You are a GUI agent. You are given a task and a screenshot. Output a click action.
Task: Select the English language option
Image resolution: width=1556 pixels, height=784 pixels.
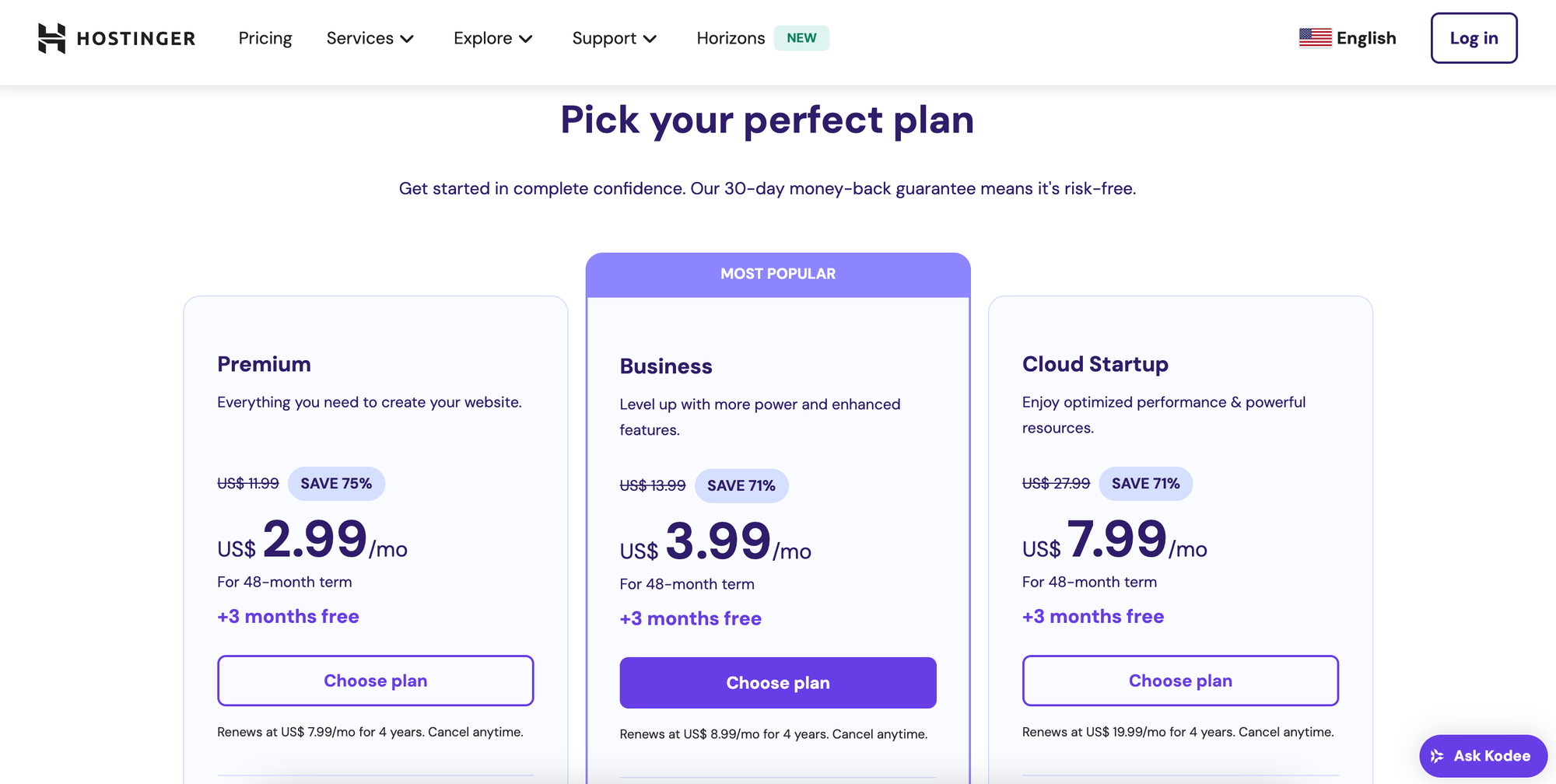1365,38
